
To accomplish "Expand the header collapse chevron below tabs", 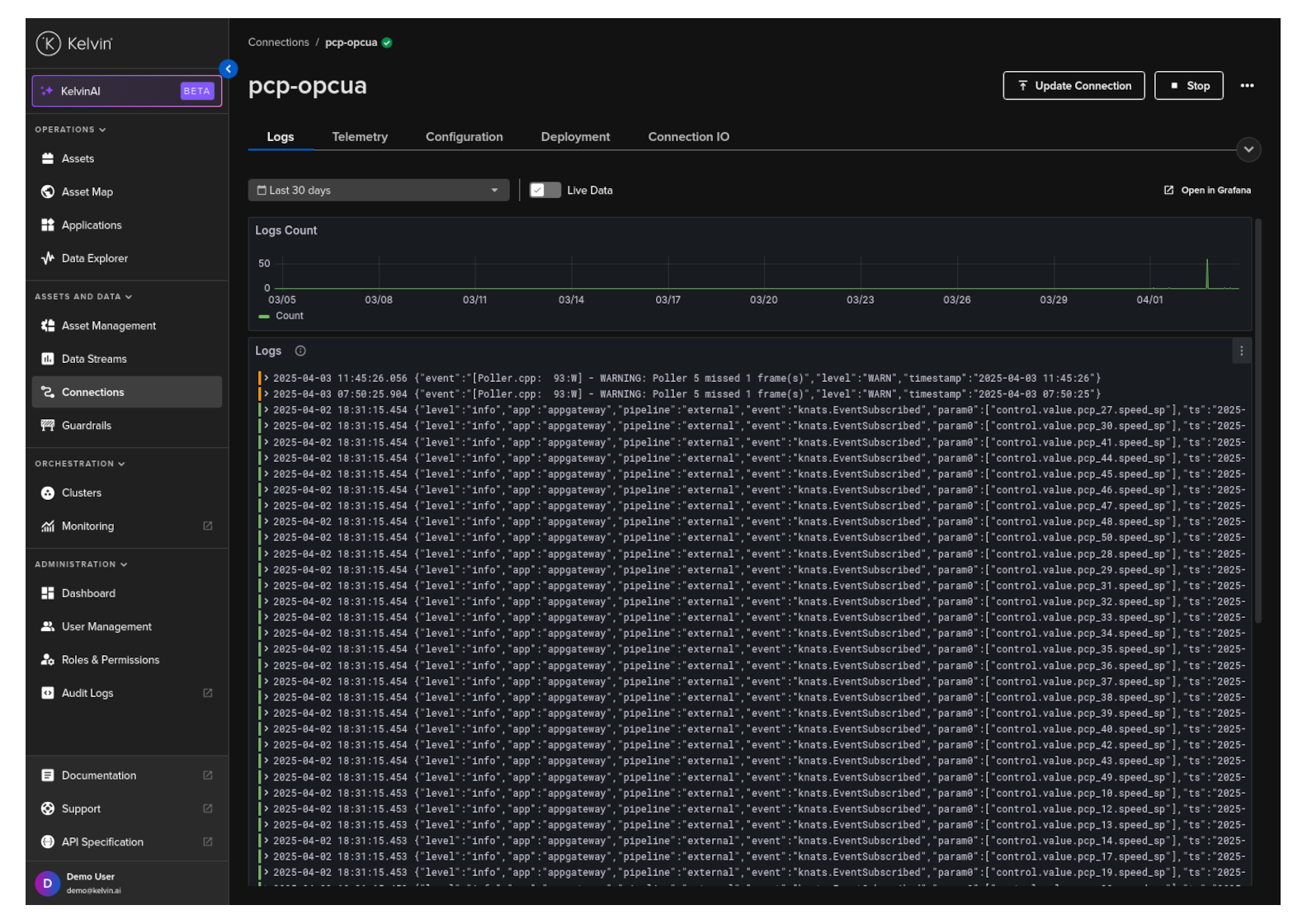I will pos(1248,149).
